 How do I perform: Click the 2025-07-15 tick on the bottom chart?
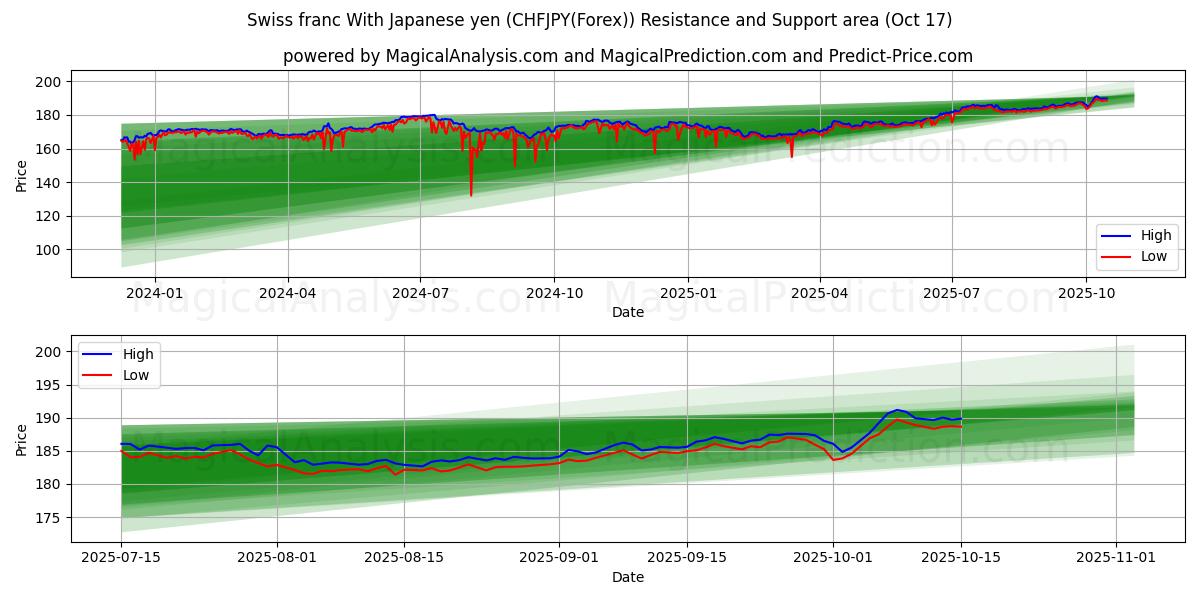pos(121,559)
